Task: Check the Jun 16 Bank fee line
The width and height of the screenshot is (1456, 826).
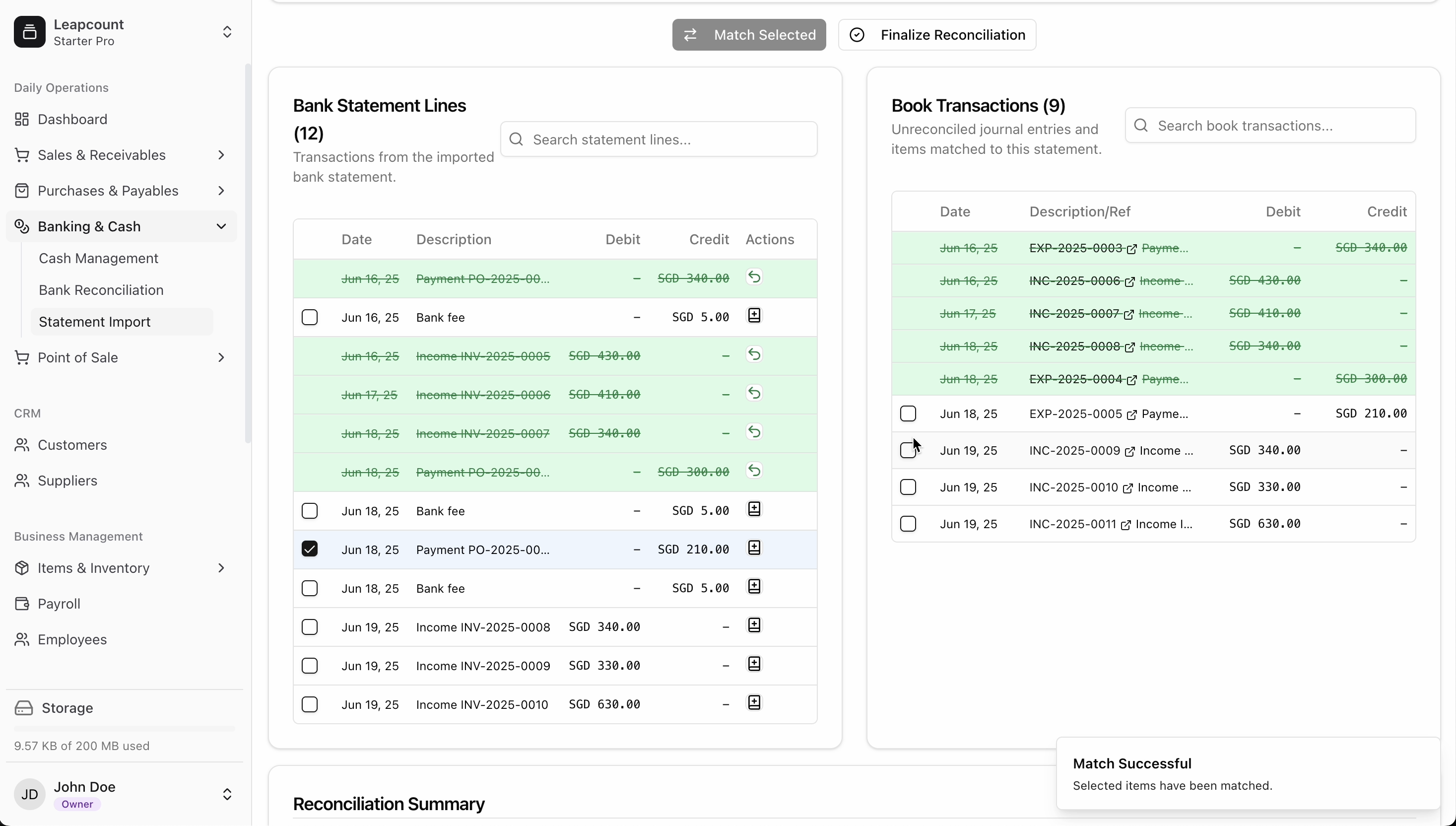Action: [x=310, y=317]
